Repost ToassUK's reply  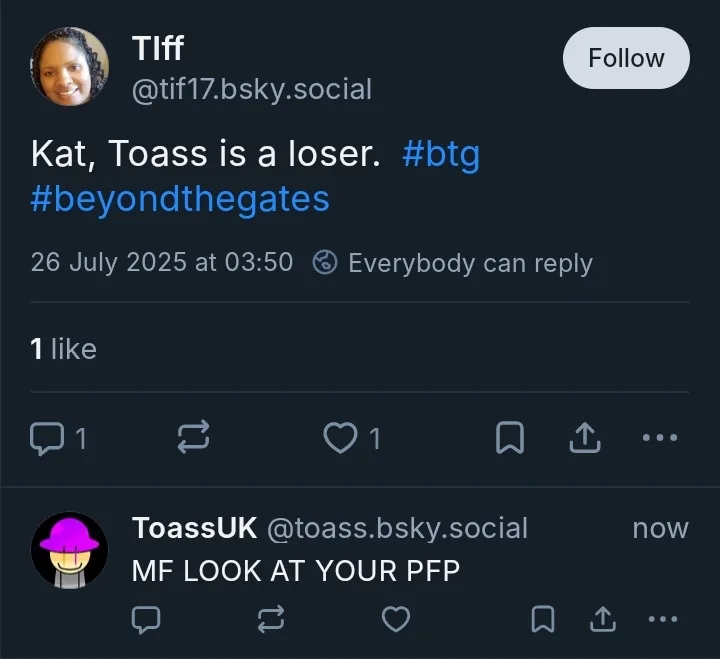pos(271,620)
